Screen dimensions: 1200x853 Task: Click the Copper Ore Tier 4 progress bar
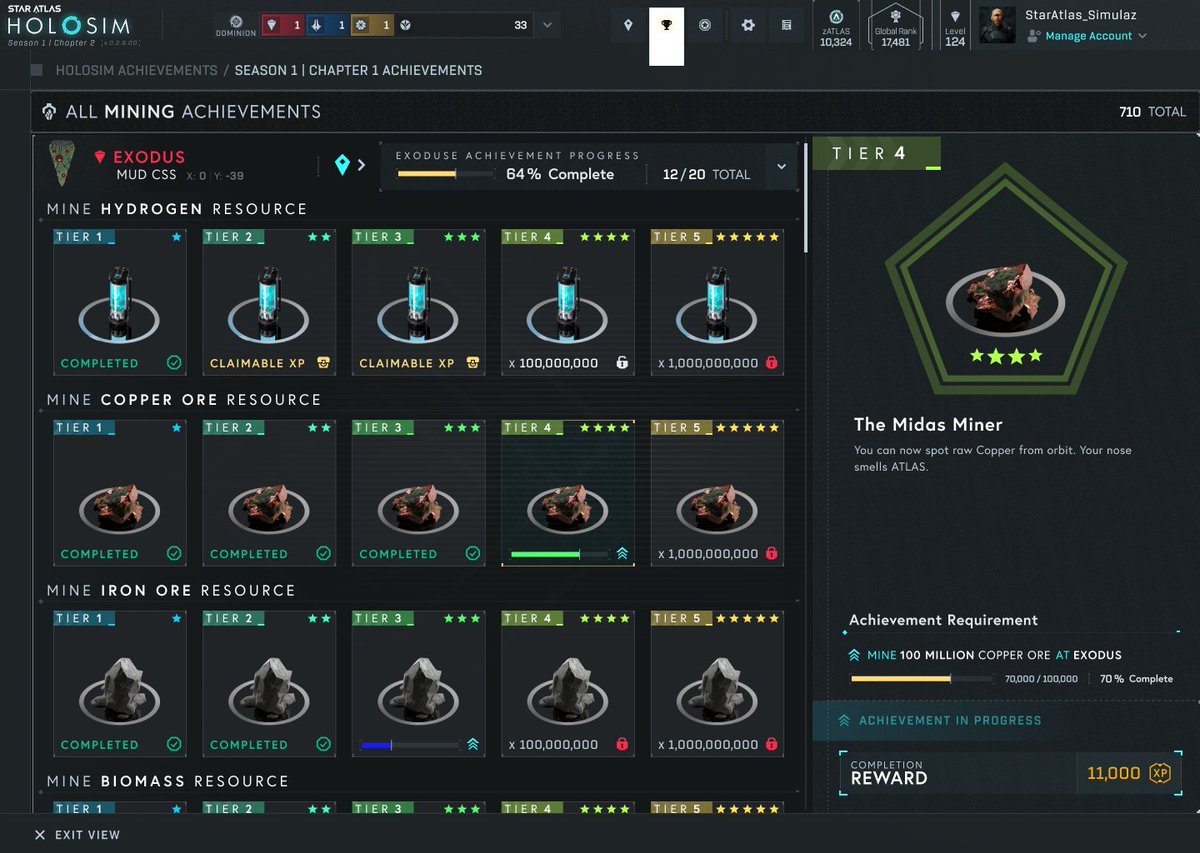pyautogui.click(x=558, y=553)
